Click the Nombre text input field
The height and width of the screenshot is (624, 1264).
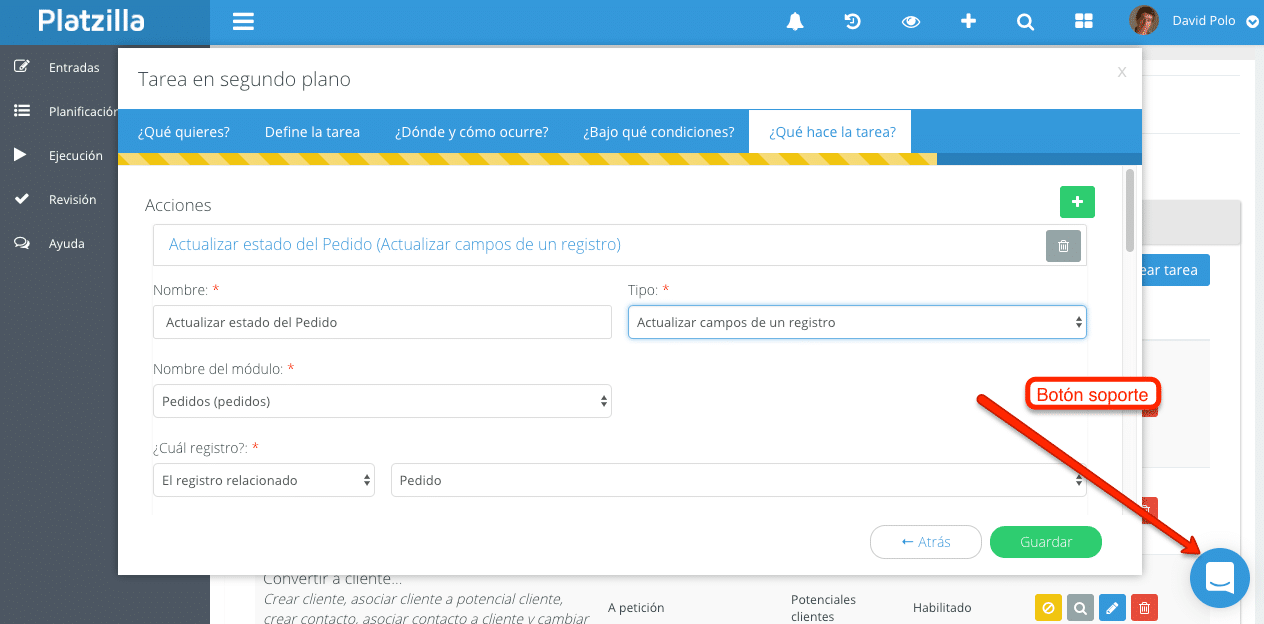(x=382, y=322)
